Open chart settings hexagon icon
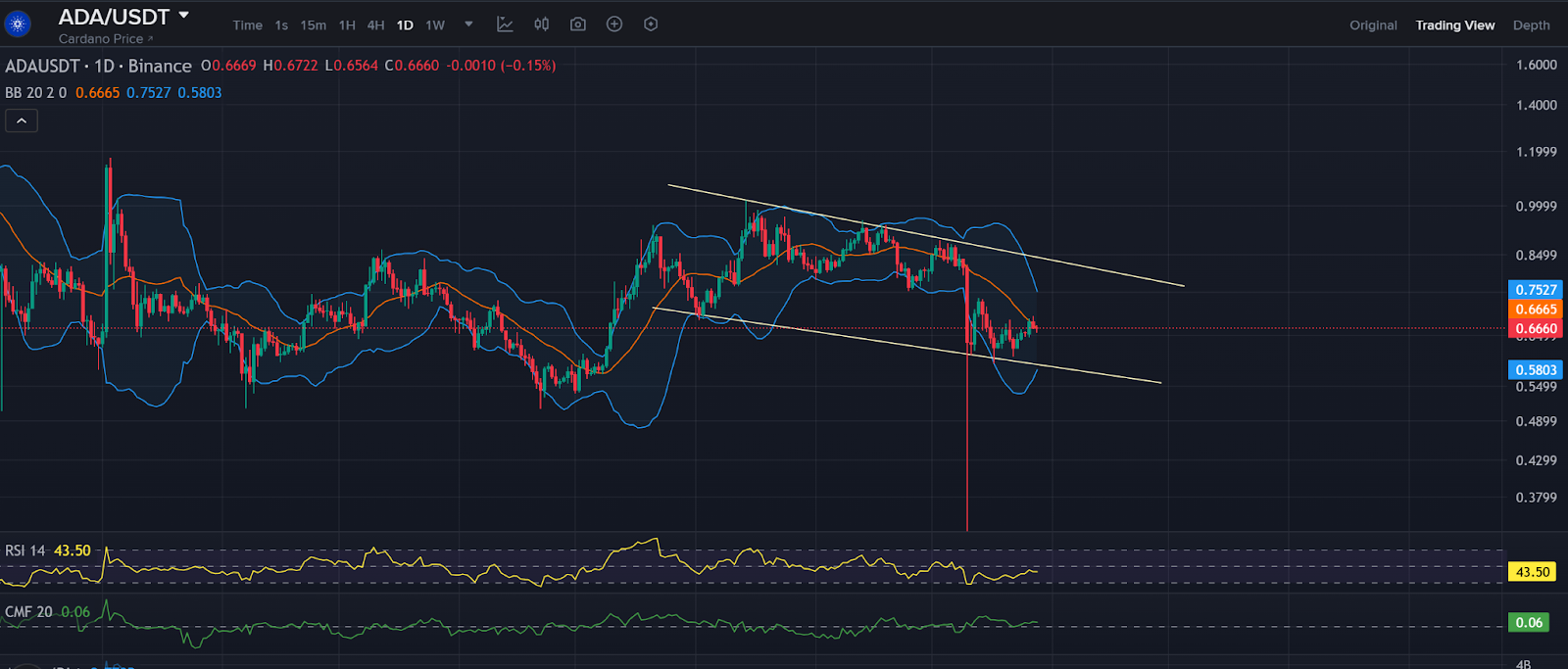Screen dimensions: 1568x669 [x=651, y=24]
